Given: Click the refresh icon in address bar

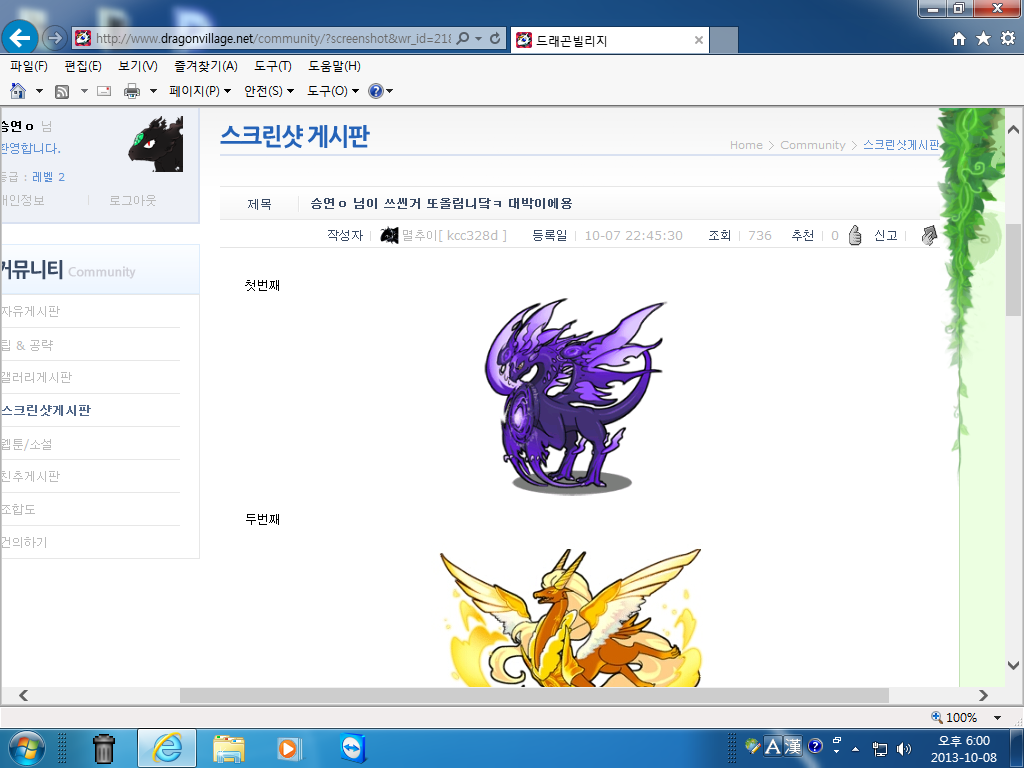Looking at the screenshot, I should click(x=495, y=39).
